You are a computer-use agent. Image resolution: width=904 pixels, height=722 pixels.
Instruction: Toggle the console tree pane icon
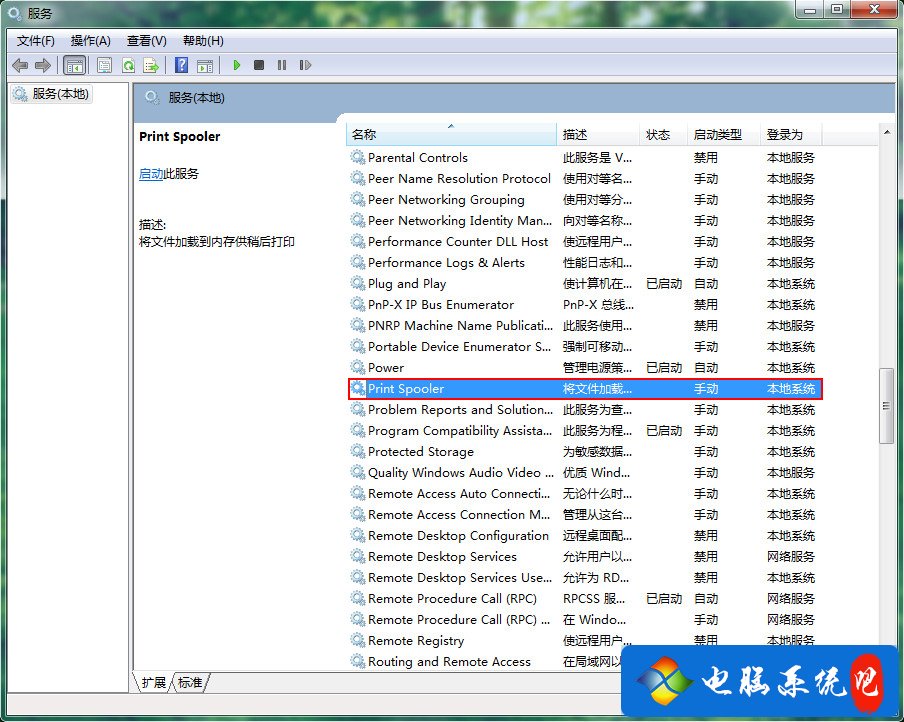coord(74,64)
